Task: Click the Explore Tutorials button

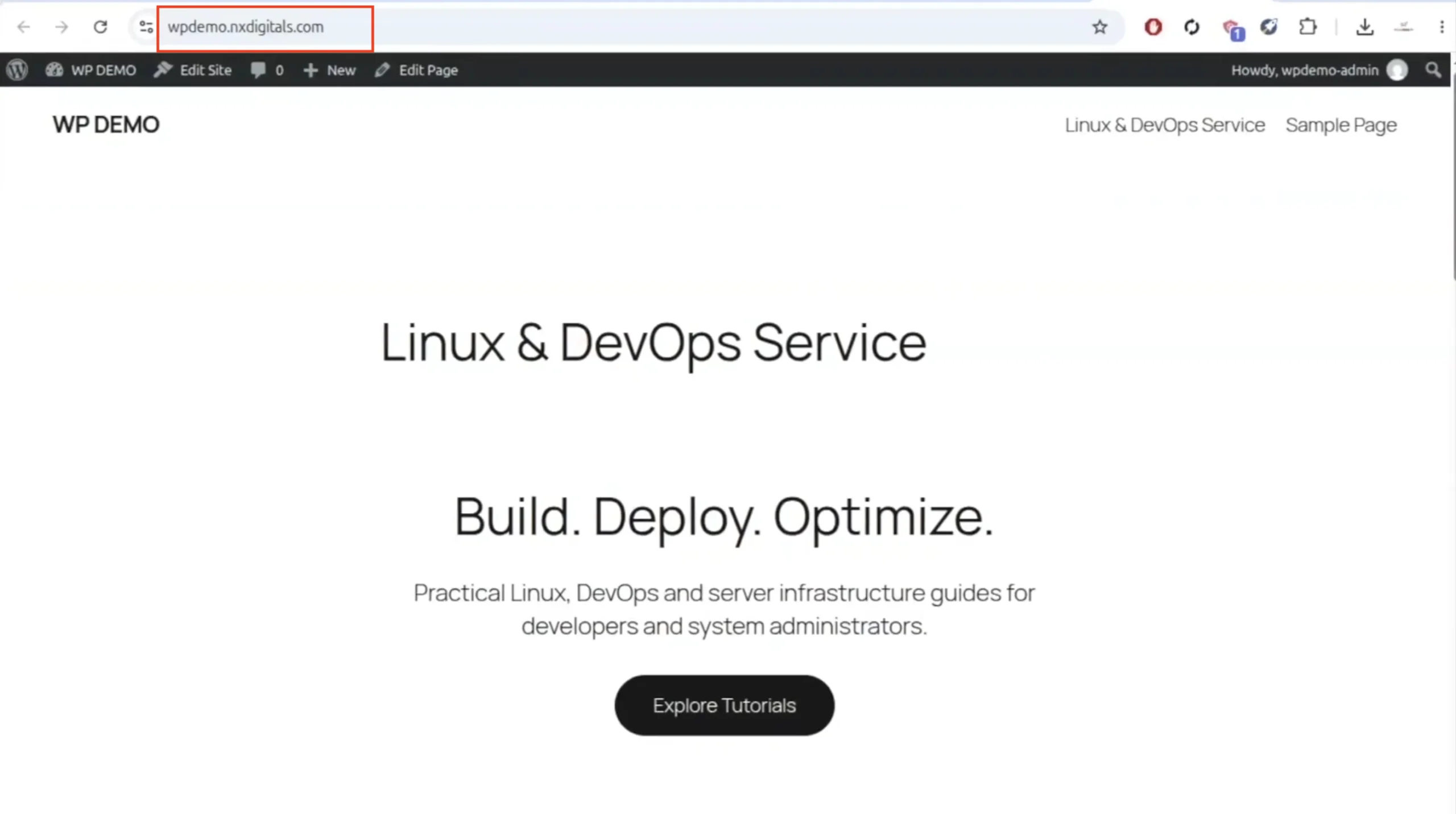Action: 724,705
